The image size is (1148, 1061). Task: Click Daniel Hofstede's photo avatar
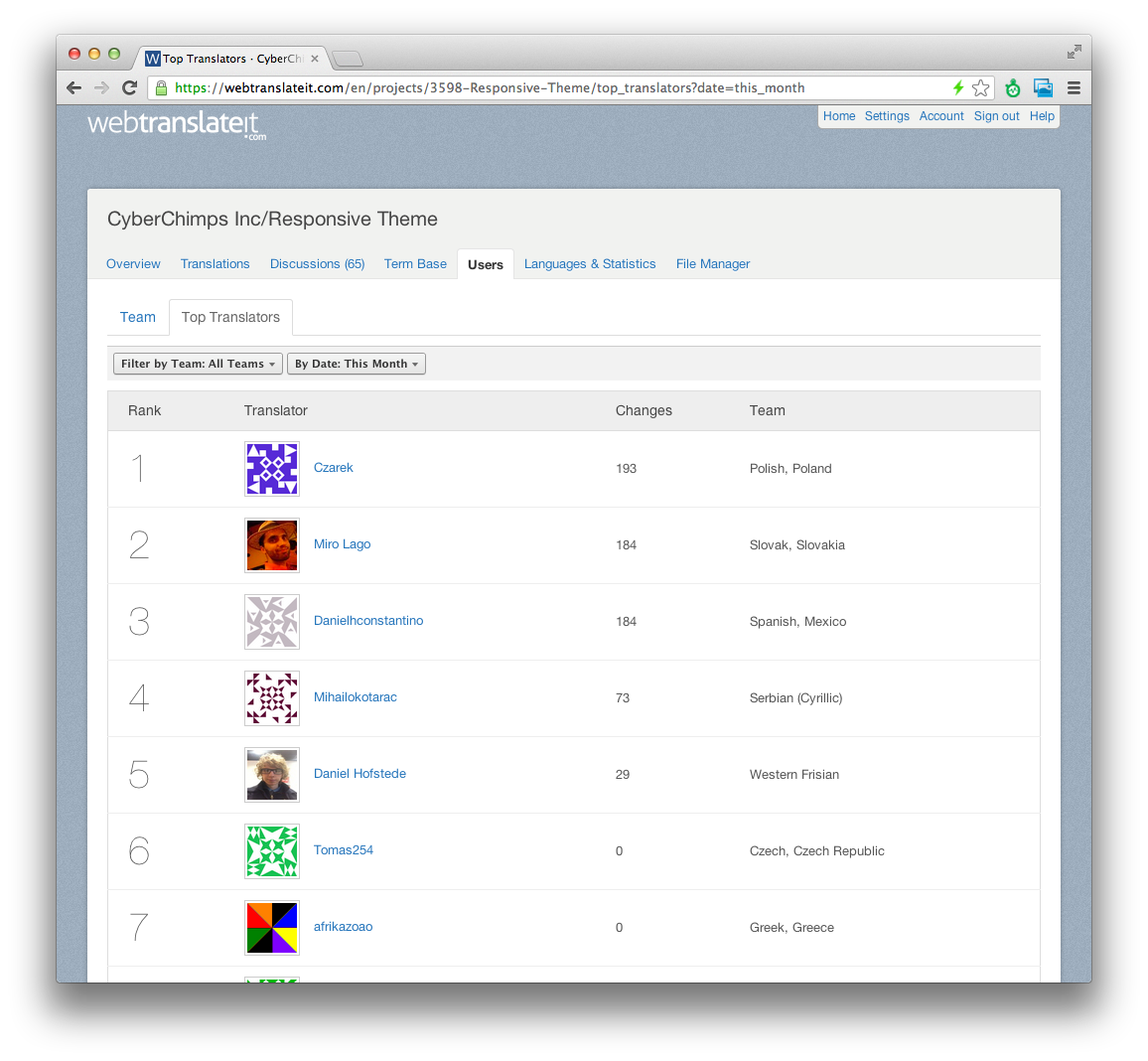(272, 775)
